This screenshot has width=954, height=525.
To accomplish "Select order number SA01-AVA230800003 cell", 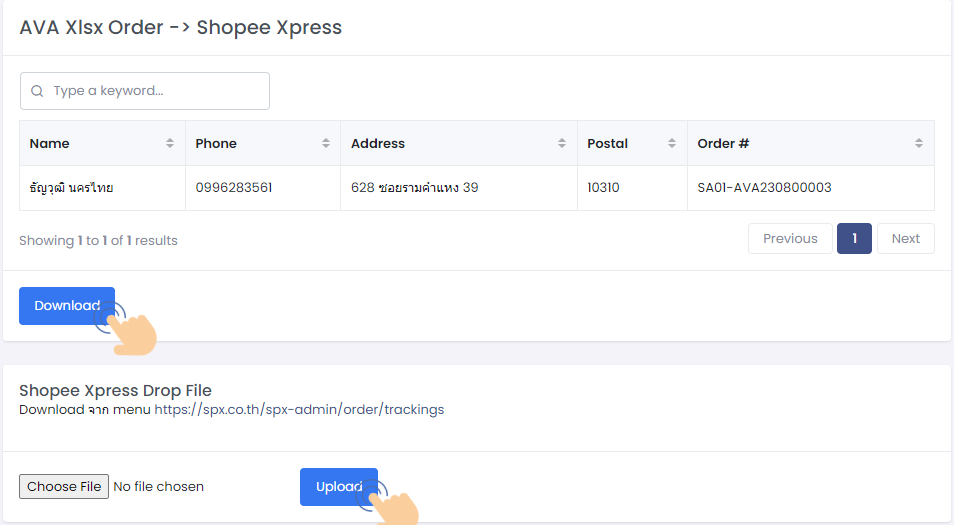I will (x=764, y=188).
